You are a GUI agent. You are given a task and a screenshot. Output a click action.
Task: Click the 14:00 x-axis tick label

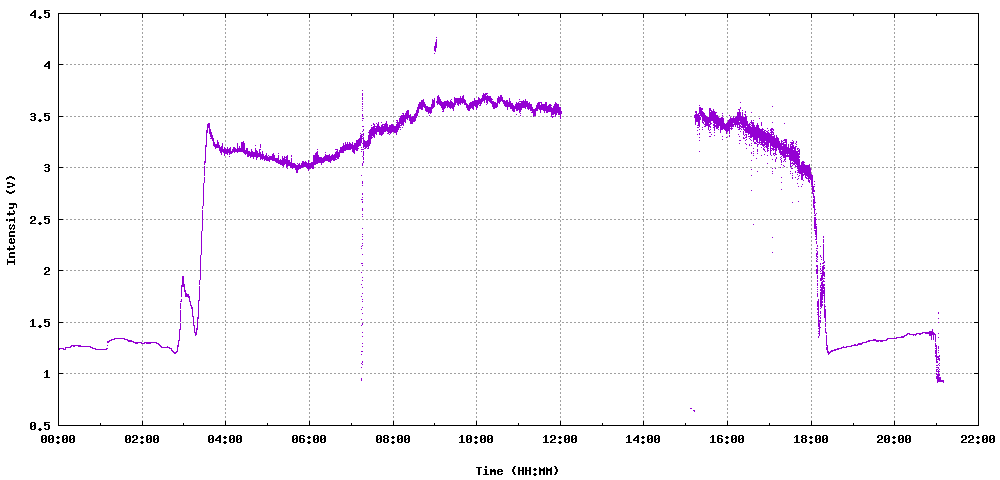643,439
